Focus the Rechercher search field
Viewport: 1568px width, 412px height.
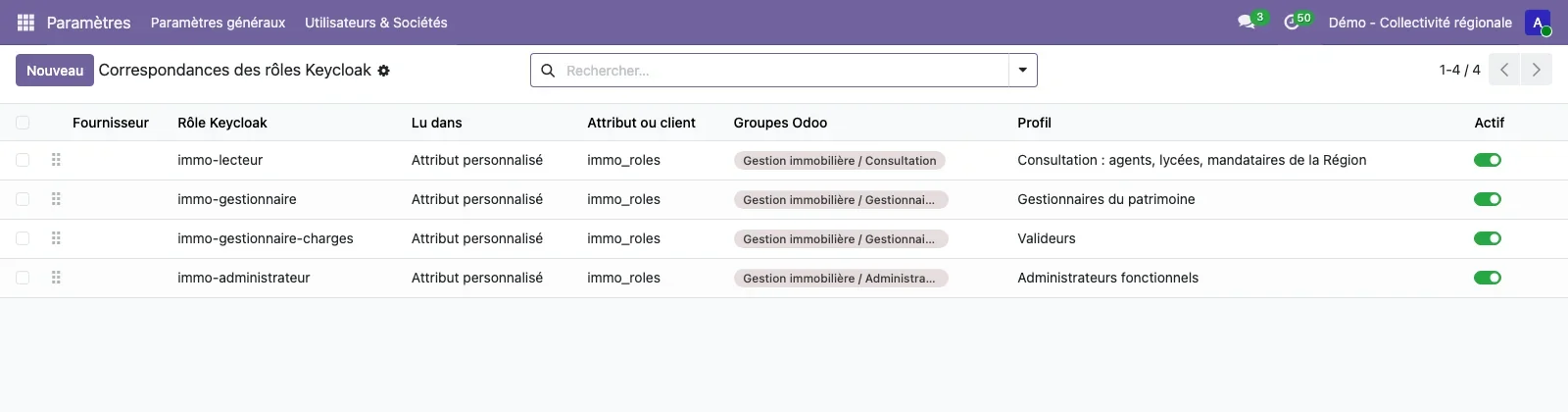(x=784, y=71)
